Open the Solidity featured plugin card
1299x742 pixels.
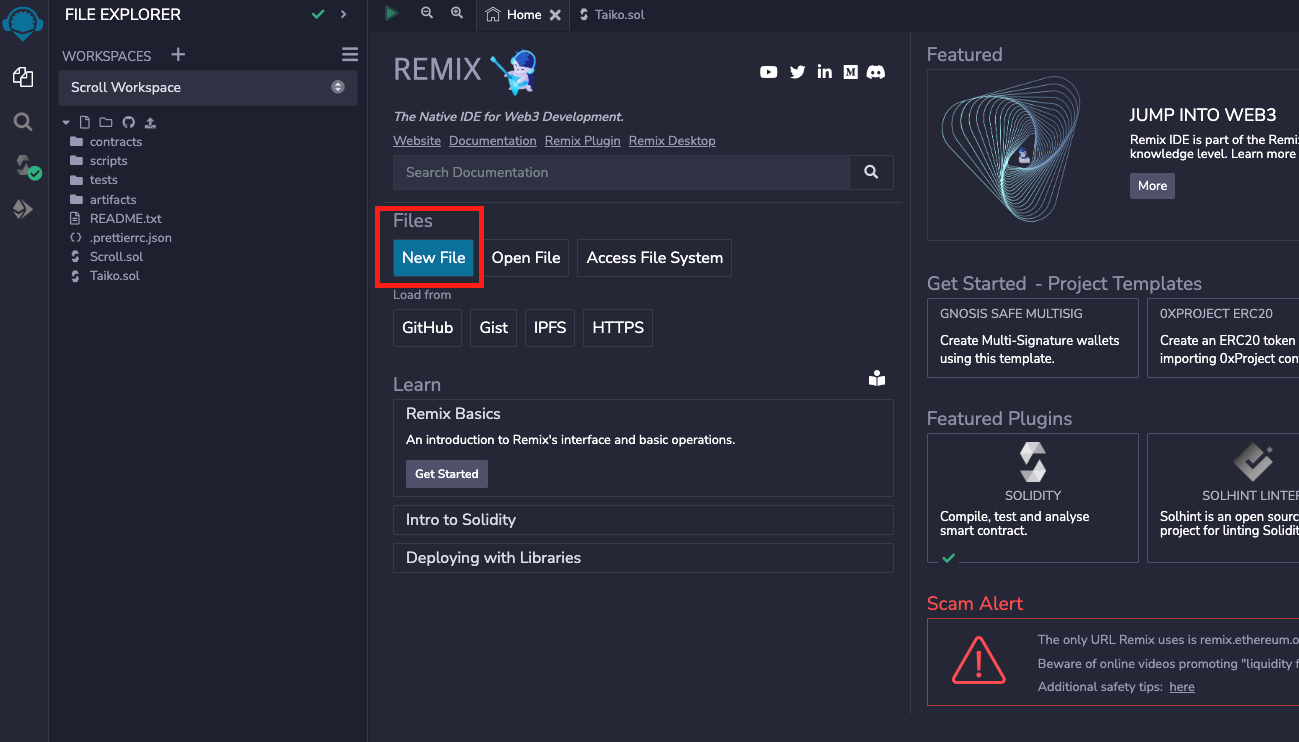coord(1033,498)
